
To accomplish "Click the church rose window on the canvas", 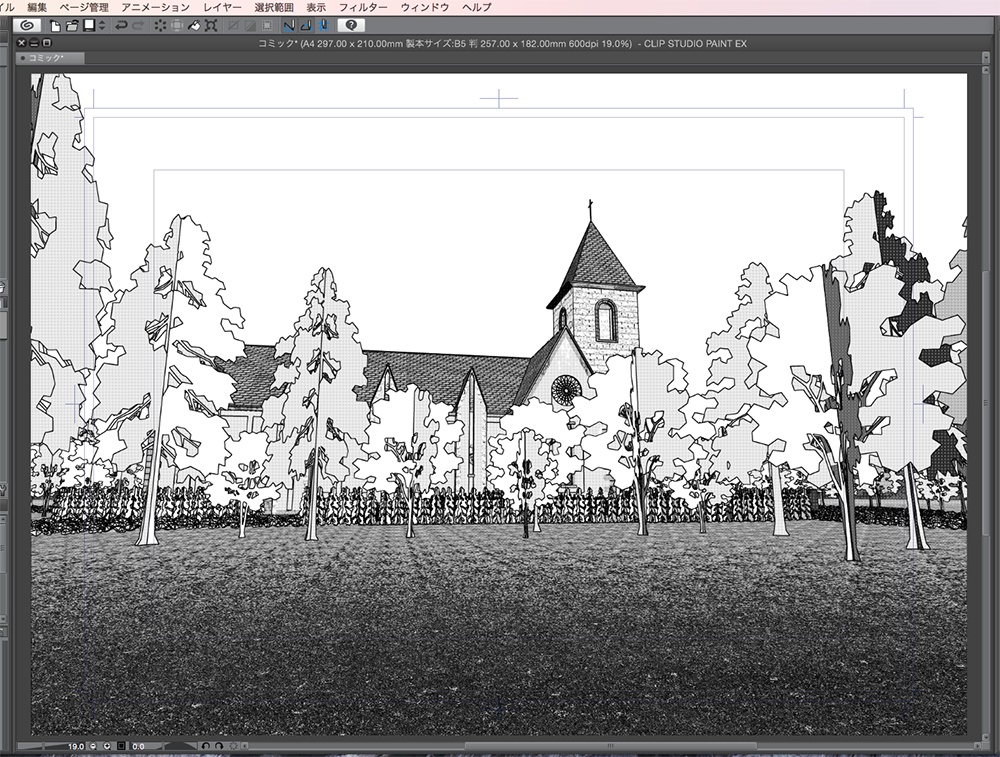I will (x=566, y=389).
